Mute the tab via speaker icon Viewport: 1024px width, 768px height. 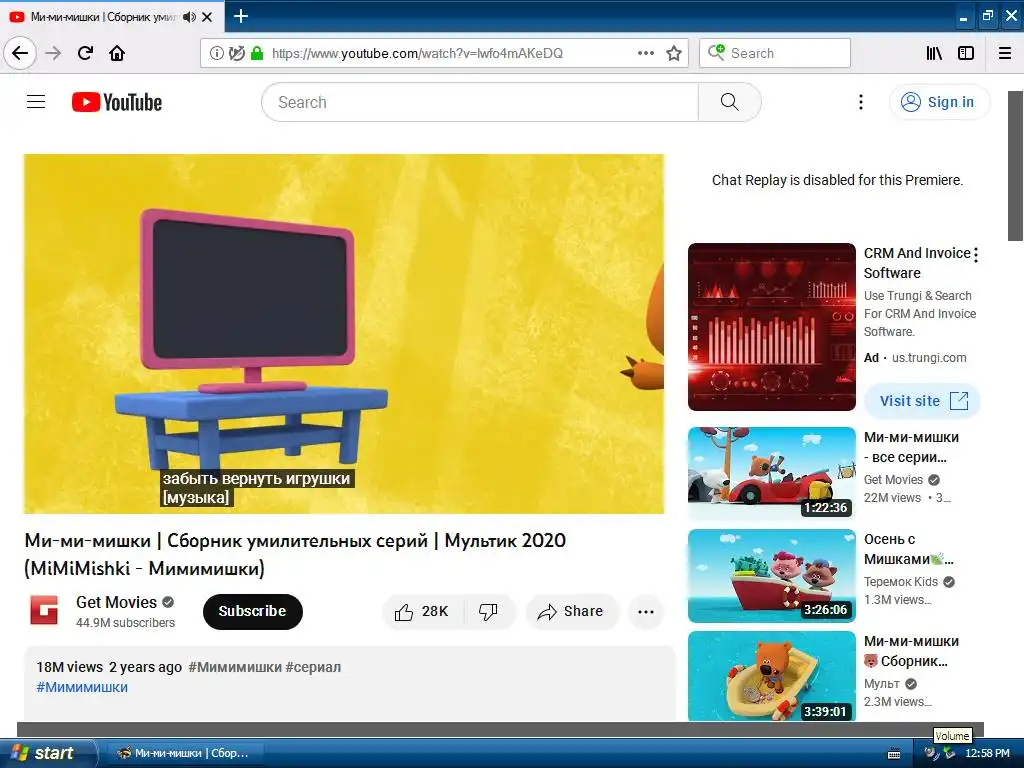pyautogui.click(x=189, y=17)
